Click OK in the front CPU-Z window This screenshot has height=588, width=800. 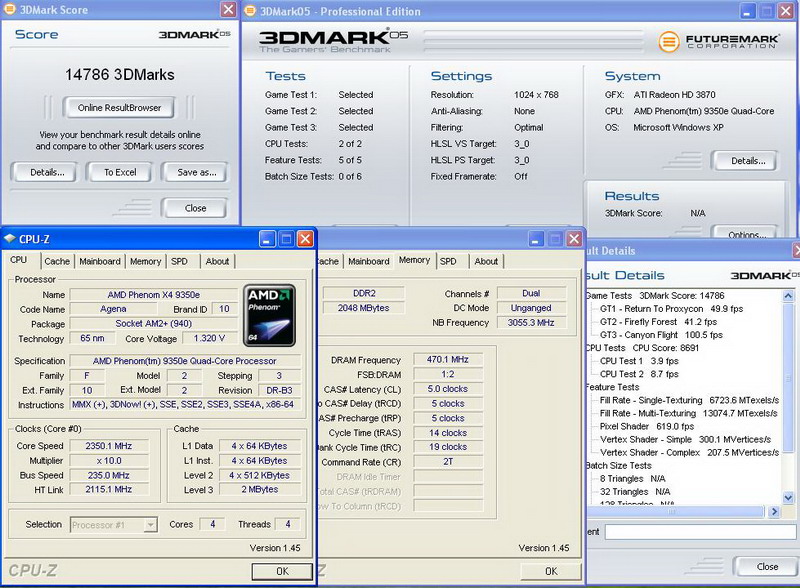click(282, 571)
